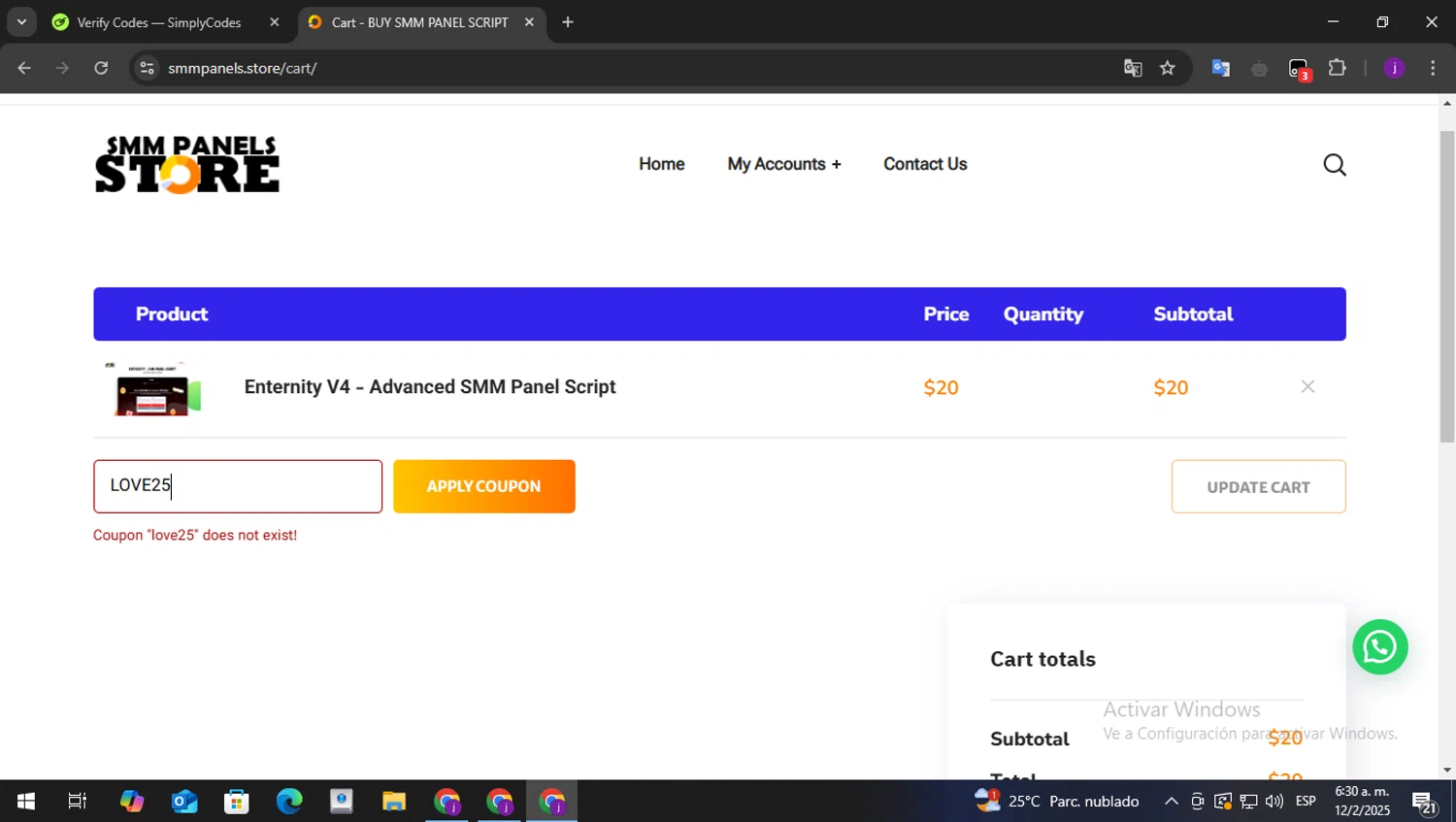The width and height of the screenshot is (1456, 822).
Task: Open volume control in system tray
Action: point(1274,802)
